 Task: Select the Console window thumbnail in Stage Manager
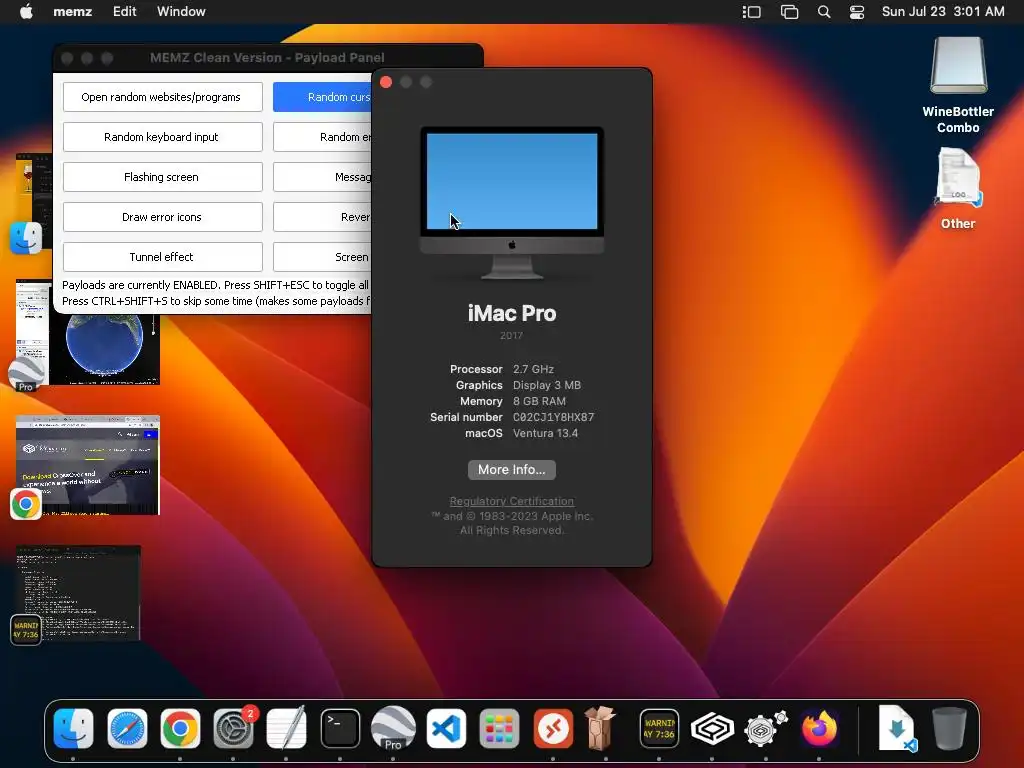coord(78,592)
